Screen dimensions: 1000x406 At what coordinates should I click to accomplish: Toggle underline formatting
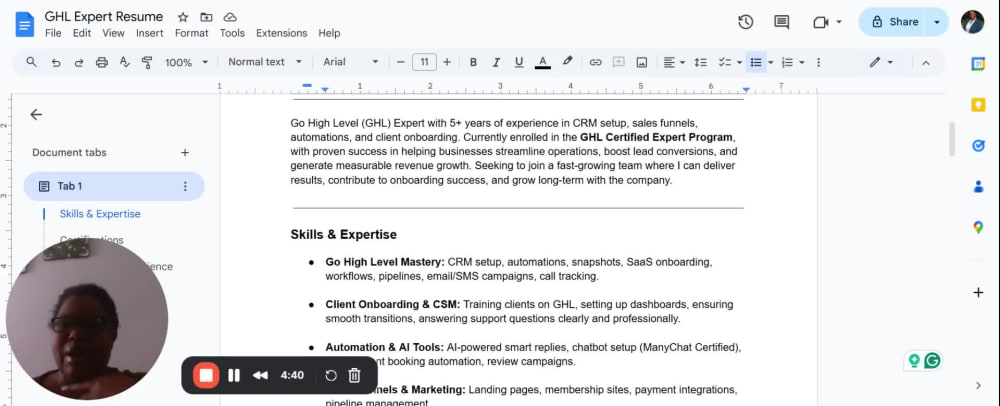[519, 62]
